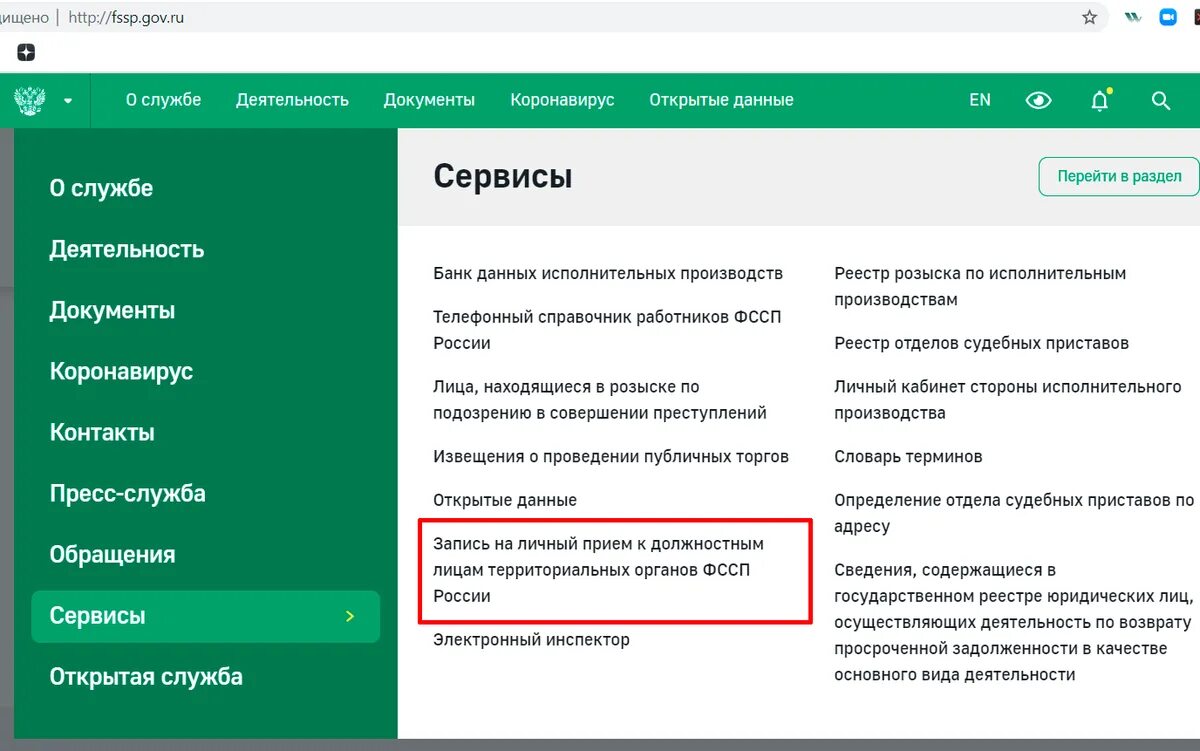Select sidebar item Обращения
Viewport: 1200px width, 751px height.
(112, 554)
